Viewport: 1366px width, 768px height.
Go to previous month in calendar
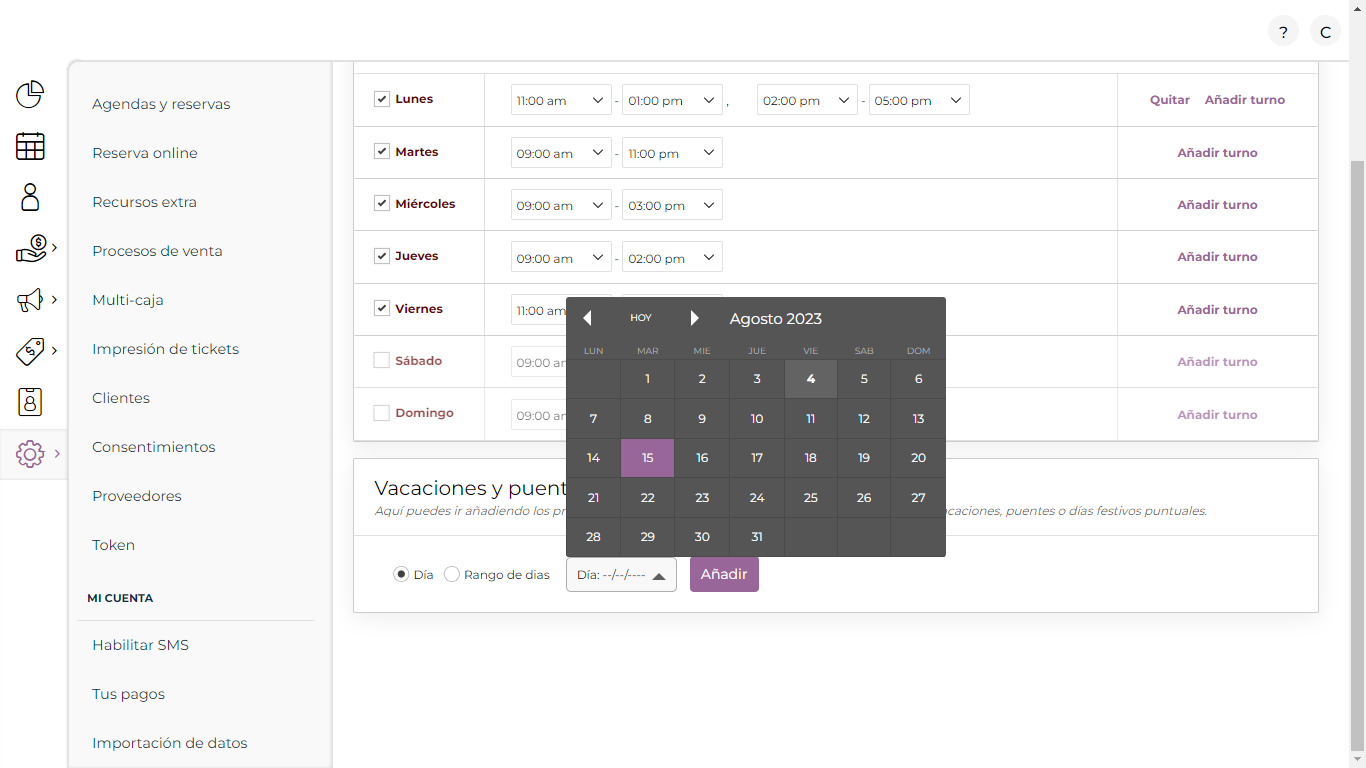pos(587,318)
